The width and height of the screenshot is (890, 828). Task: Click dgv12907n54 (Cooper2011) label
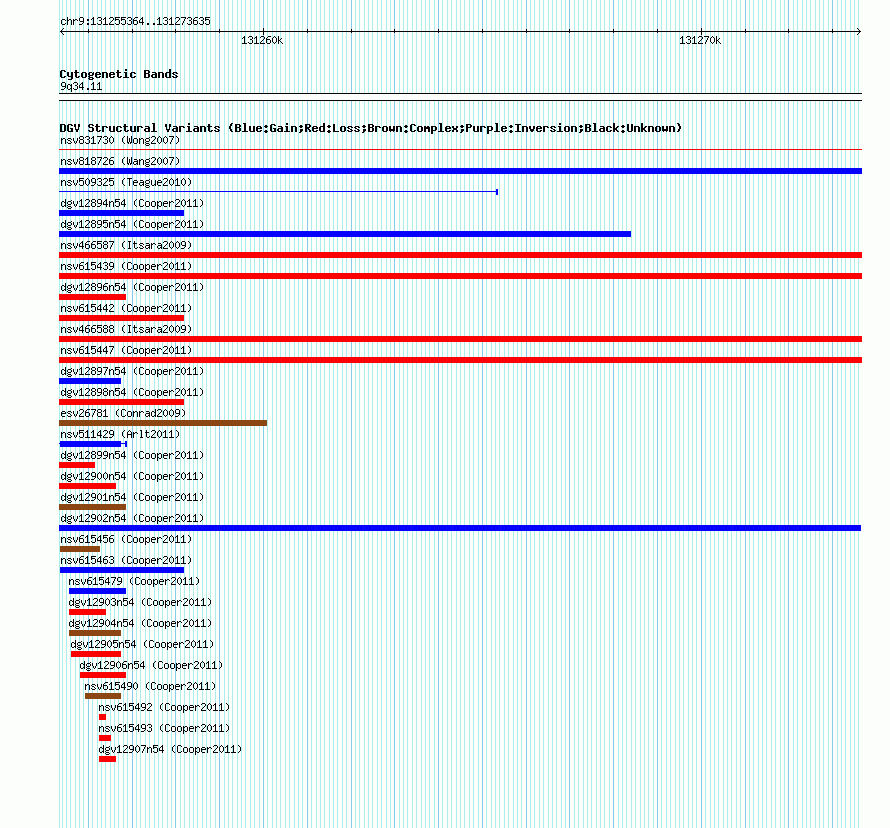(170, 749)
